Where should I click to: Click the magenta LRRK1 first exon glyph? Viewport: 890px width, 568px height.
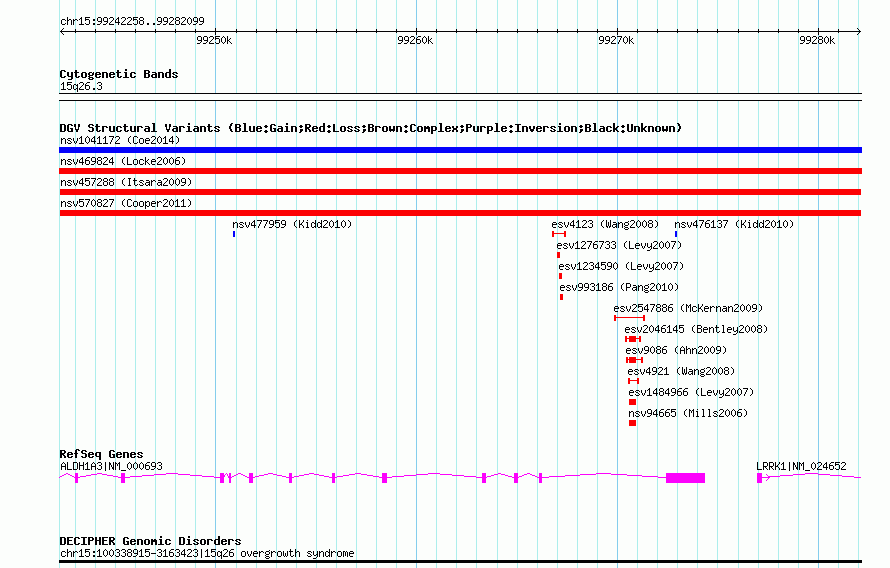click(759, 478)
